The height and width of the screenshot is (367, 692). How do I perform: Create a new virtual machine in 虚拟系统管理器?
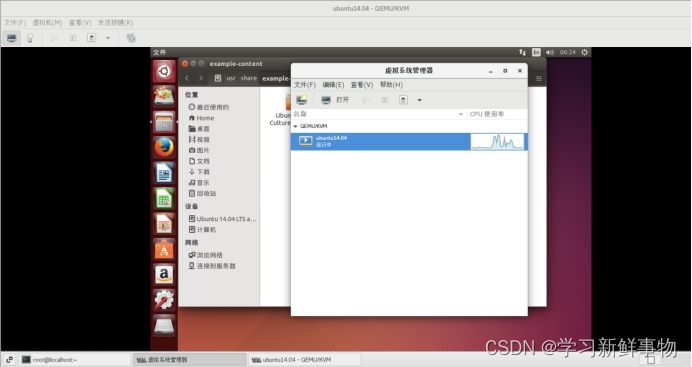(x=302, y=100)
